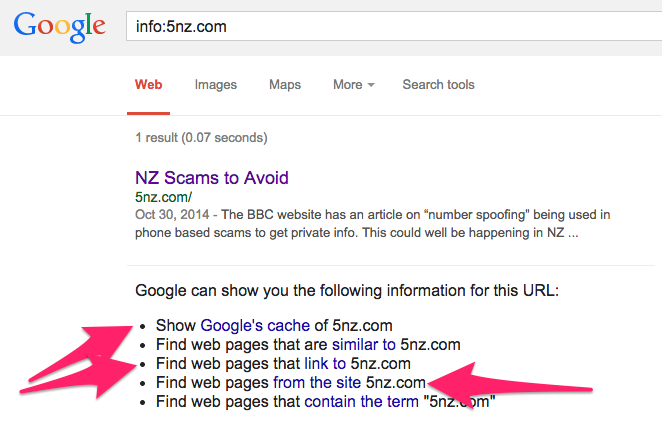Image resolution: width=662 pixels, height=439 pixels.
Task: Focus the search box containing info:5nz.com
Action: tap(394, 26)
